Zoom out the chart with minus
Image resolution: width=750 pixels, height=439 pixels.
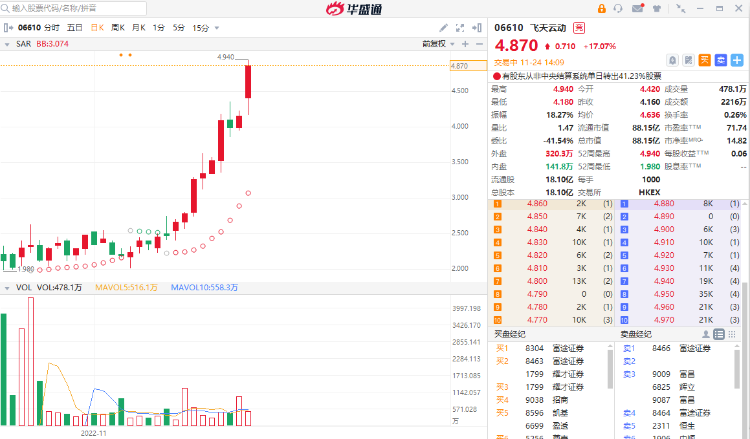[479, 44]
